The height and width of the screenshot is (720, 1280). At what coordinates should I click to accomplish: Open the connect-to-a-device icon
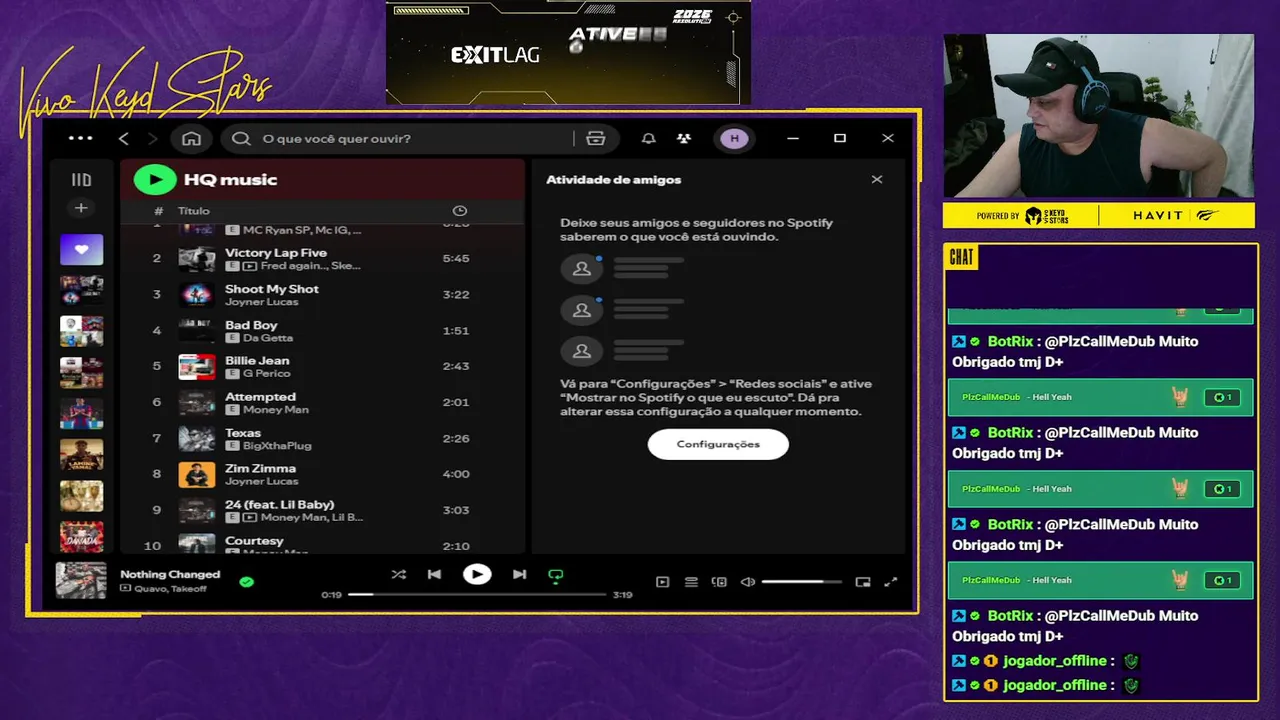tap(719, 582)
